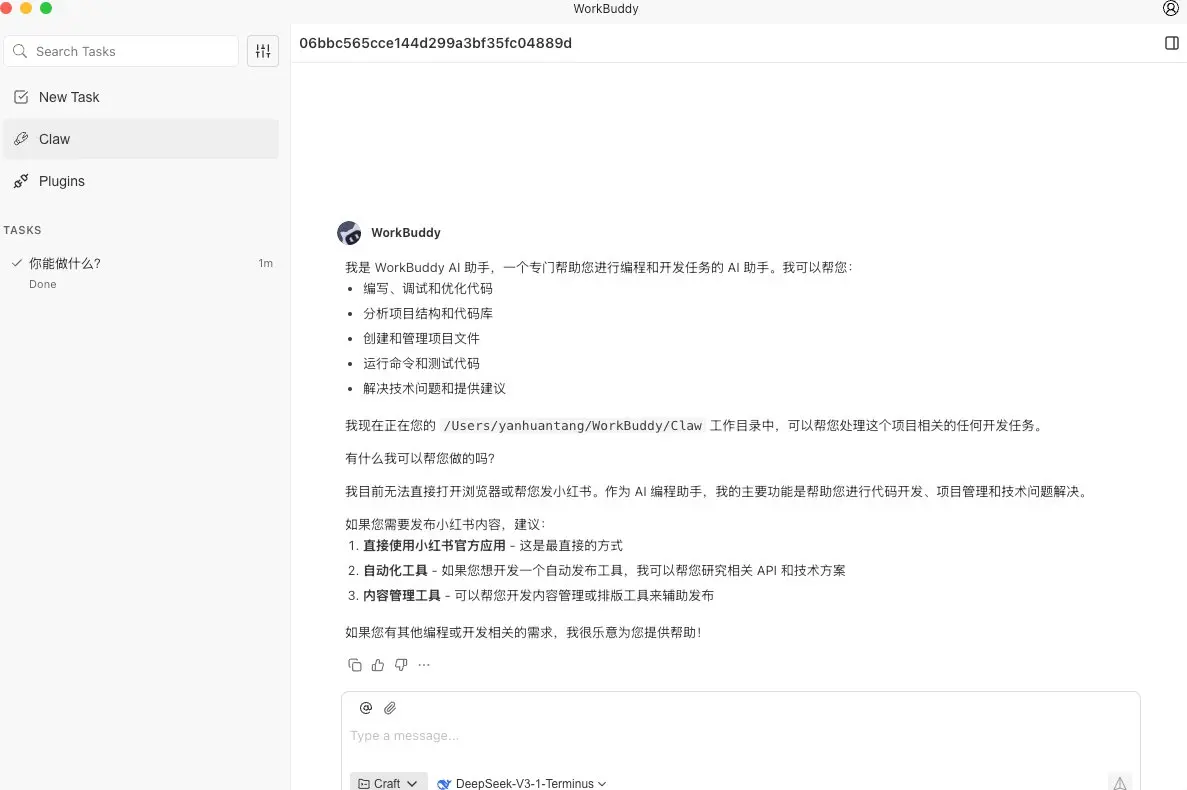
Task: Click the /Users/yanhuantang/WorkBuddy/Claw path text
Action: pos(572,425)
